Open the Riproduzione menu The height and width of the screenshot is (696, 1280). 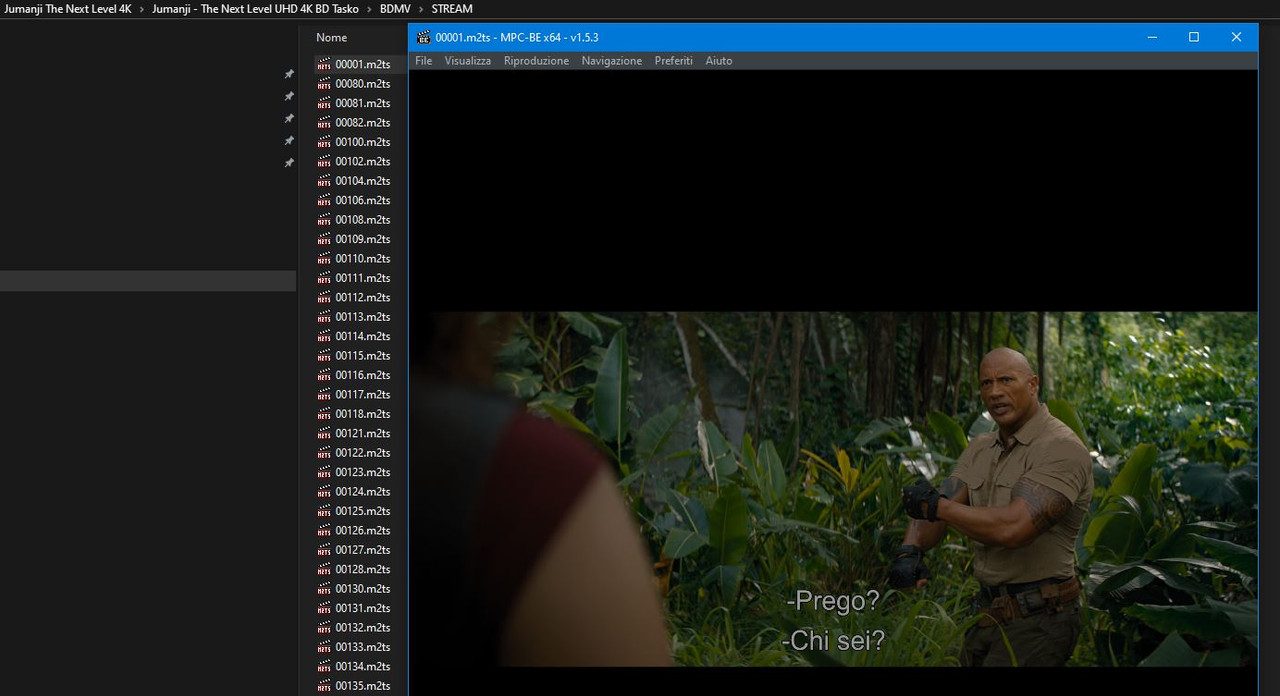pos(536,61)
